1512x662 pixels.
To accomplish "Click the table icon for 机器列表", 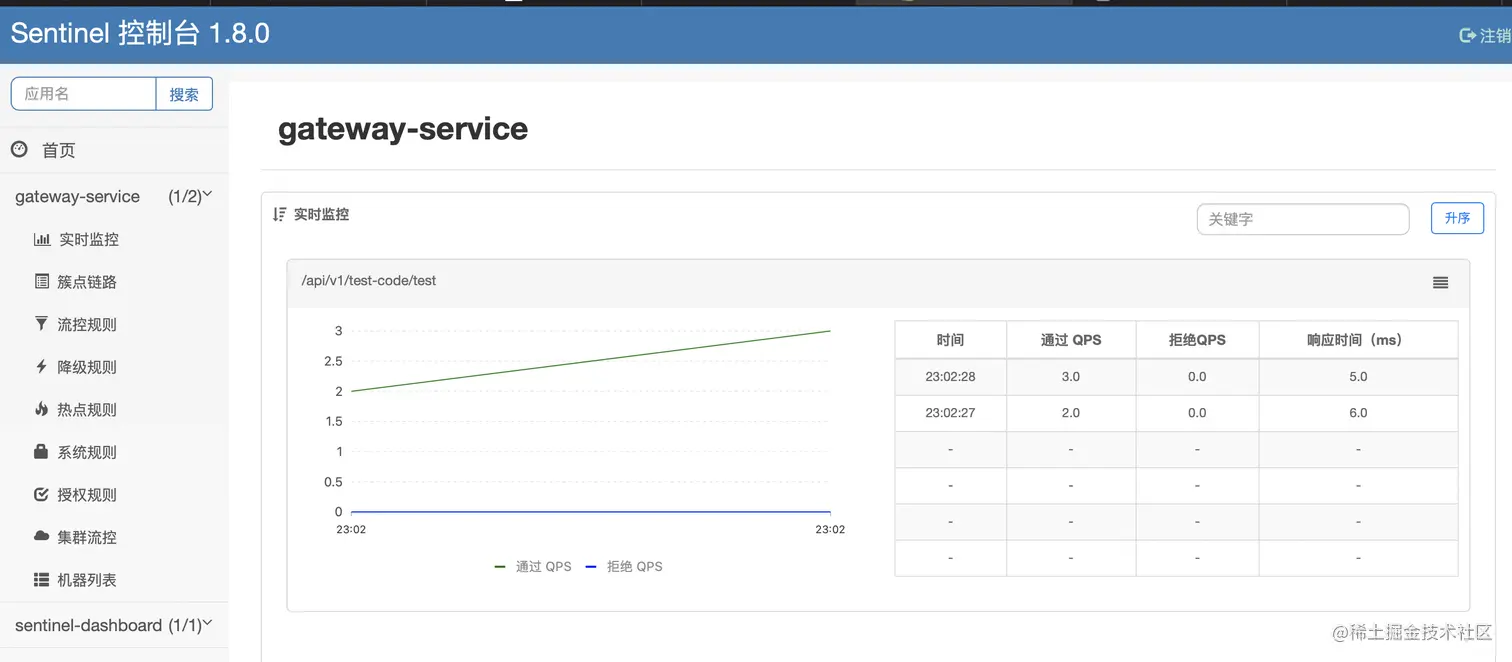I will (41, 579).
